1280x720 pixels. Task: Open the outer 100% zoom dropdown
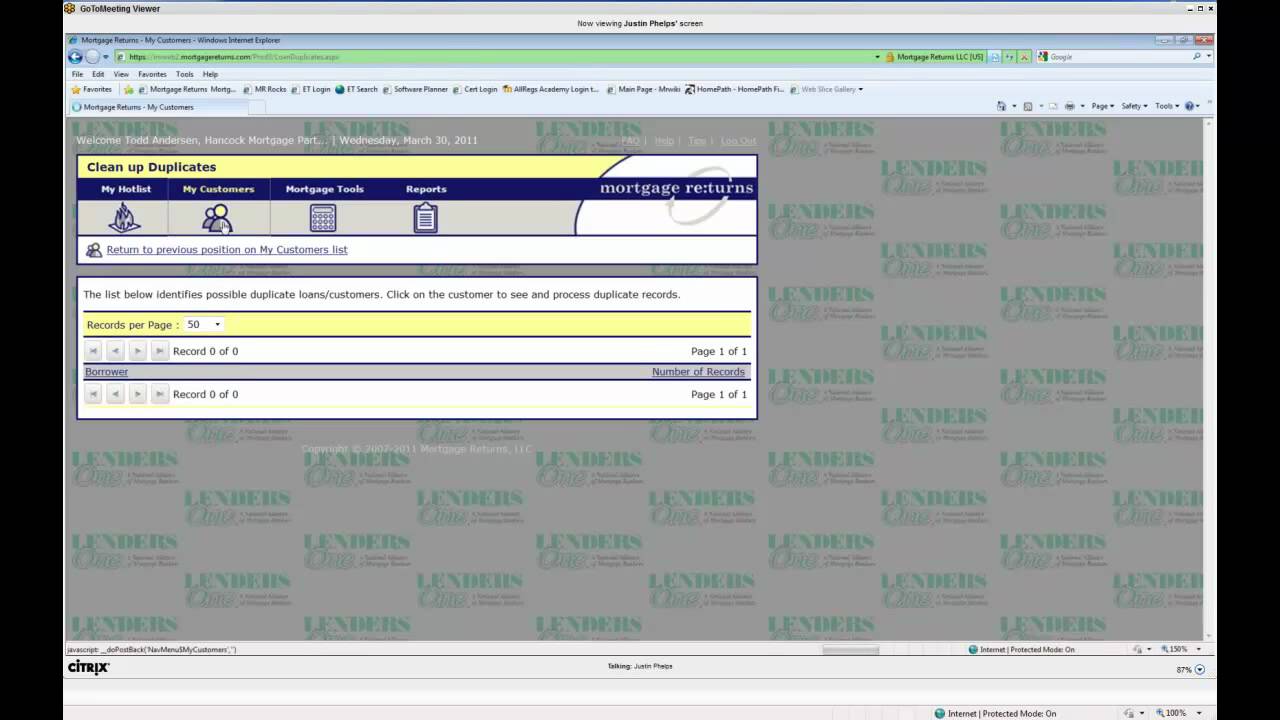tap(1198, 713)
